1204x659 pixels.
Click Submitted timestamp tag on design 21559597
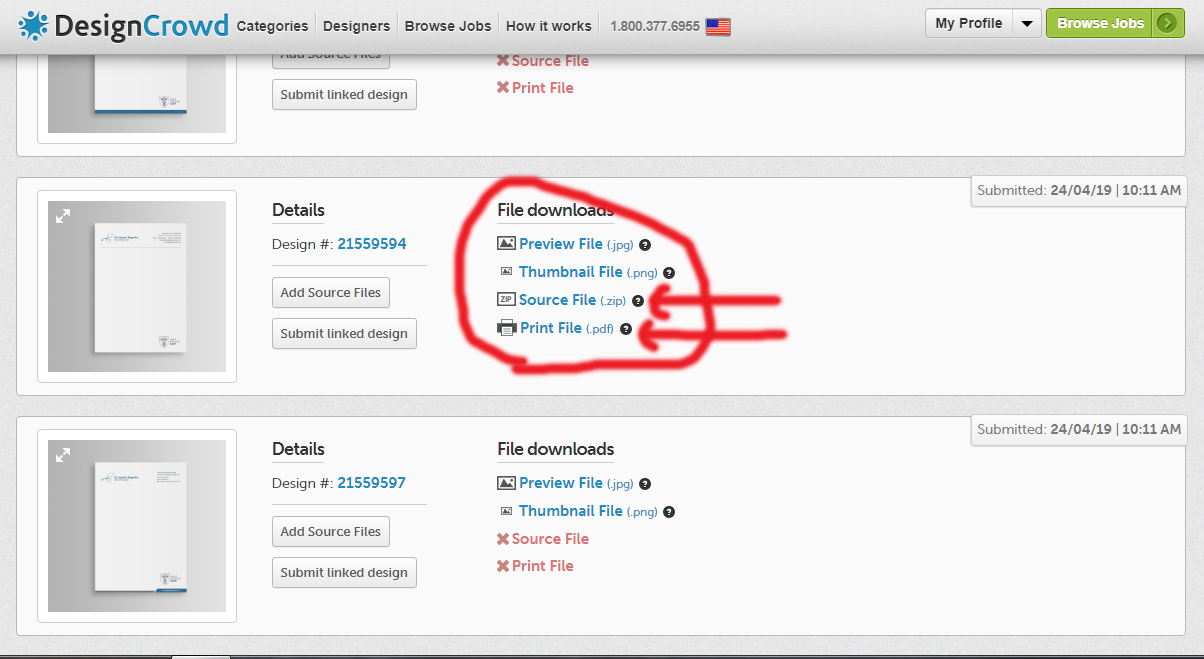click(x=1079, y=429)
